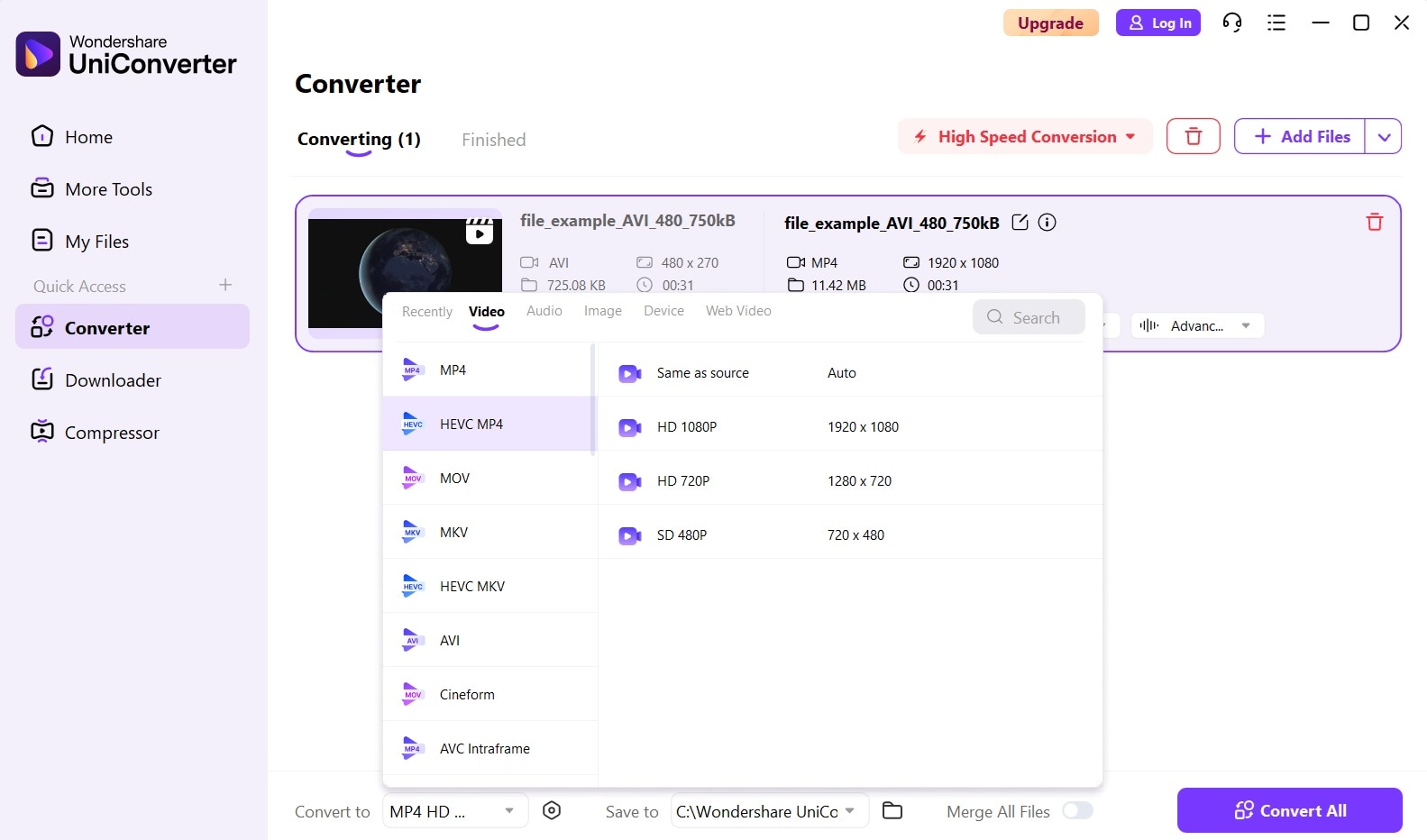Start conversion with Convert All

pyautogui.click(x=1290, y=810)
